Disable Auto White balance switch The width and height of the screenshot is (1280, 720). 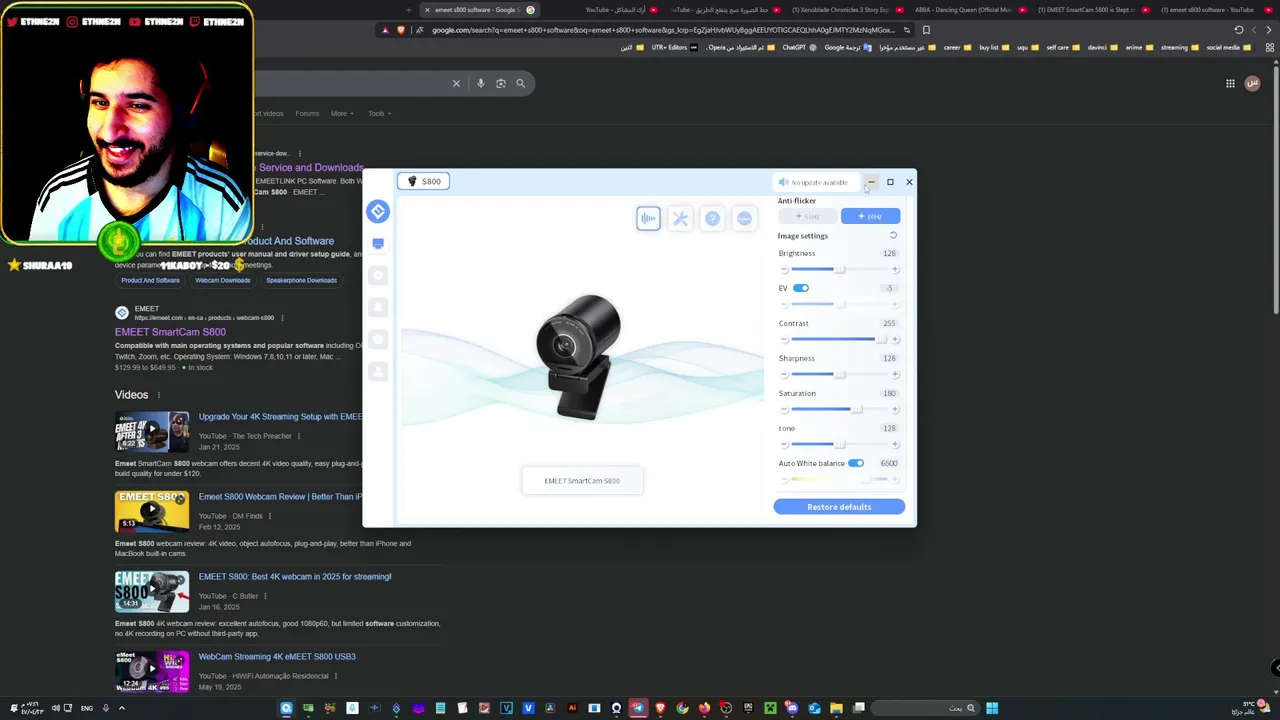856,463
